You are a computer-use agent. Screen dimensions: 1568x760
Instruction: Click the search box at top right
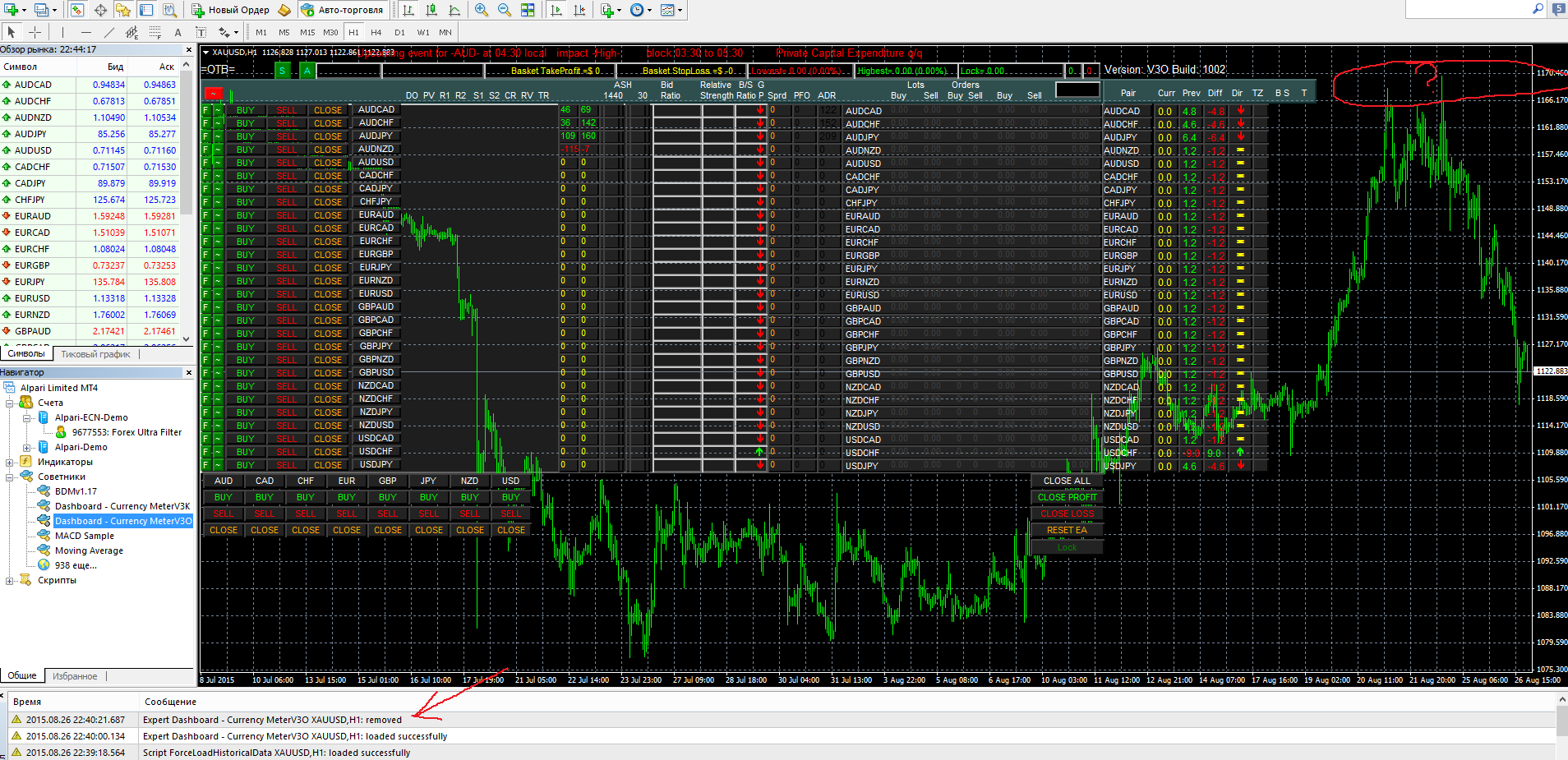click(1476, 9)
